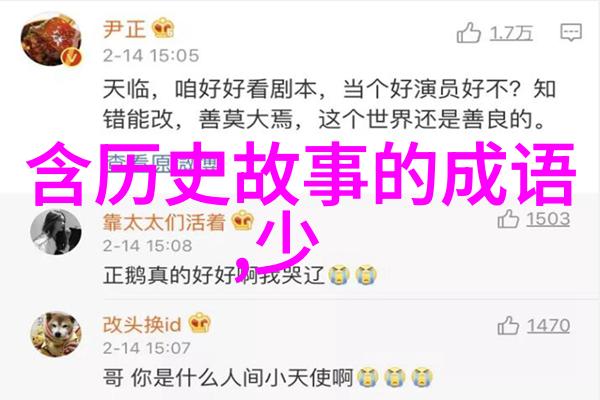The image size is (600, 400).
Task: Click the 1470 like count
Action: point(548,326)
